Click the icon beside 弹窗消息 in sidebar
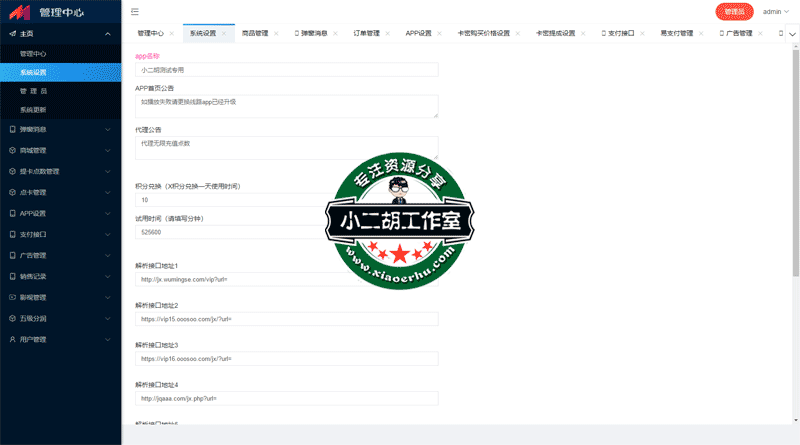 coord(13,130)
